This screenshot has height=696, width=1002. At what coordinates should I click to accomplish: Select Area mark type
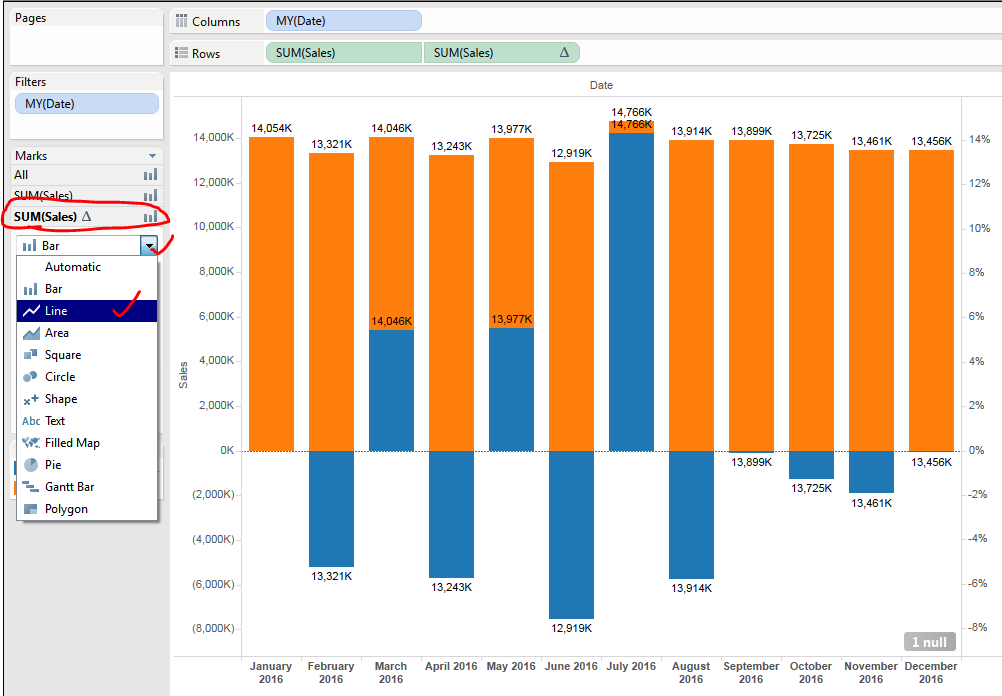pyautogui.click(x=87, y=333)
